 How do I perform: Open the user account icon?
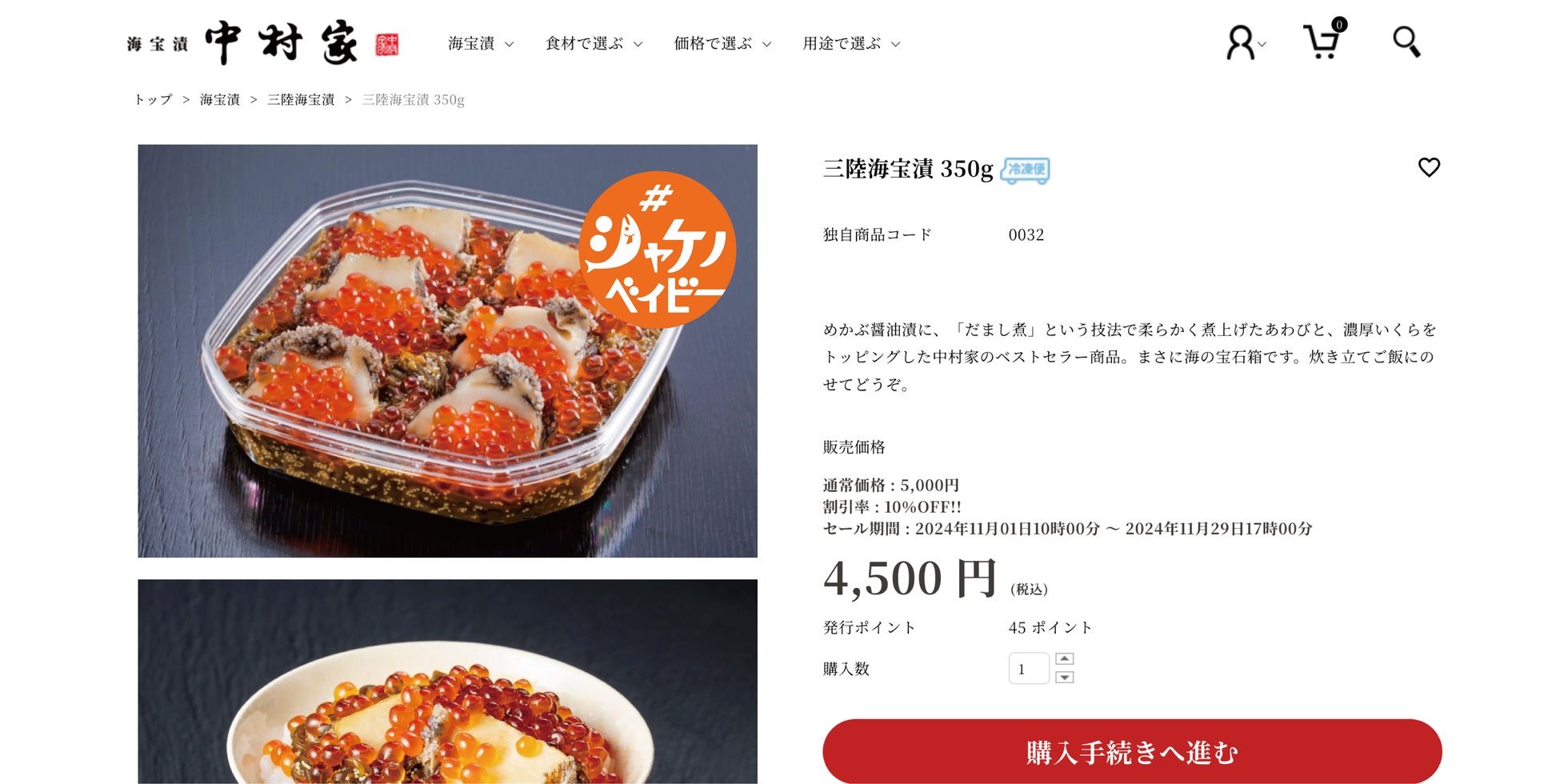[x=1244, y=43]
